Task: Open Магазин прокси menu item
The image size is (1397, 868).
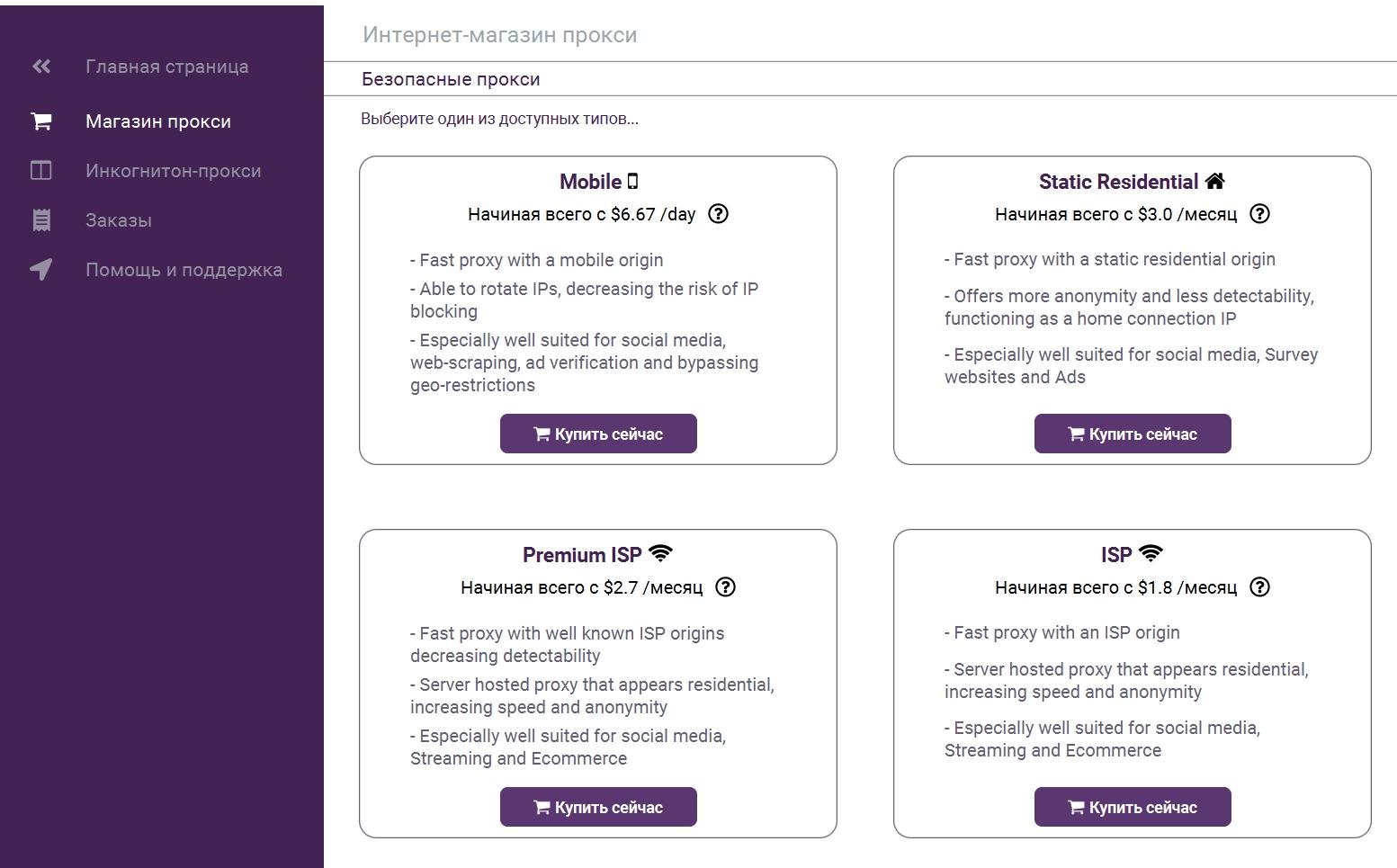Action: [x=158, y=121]
